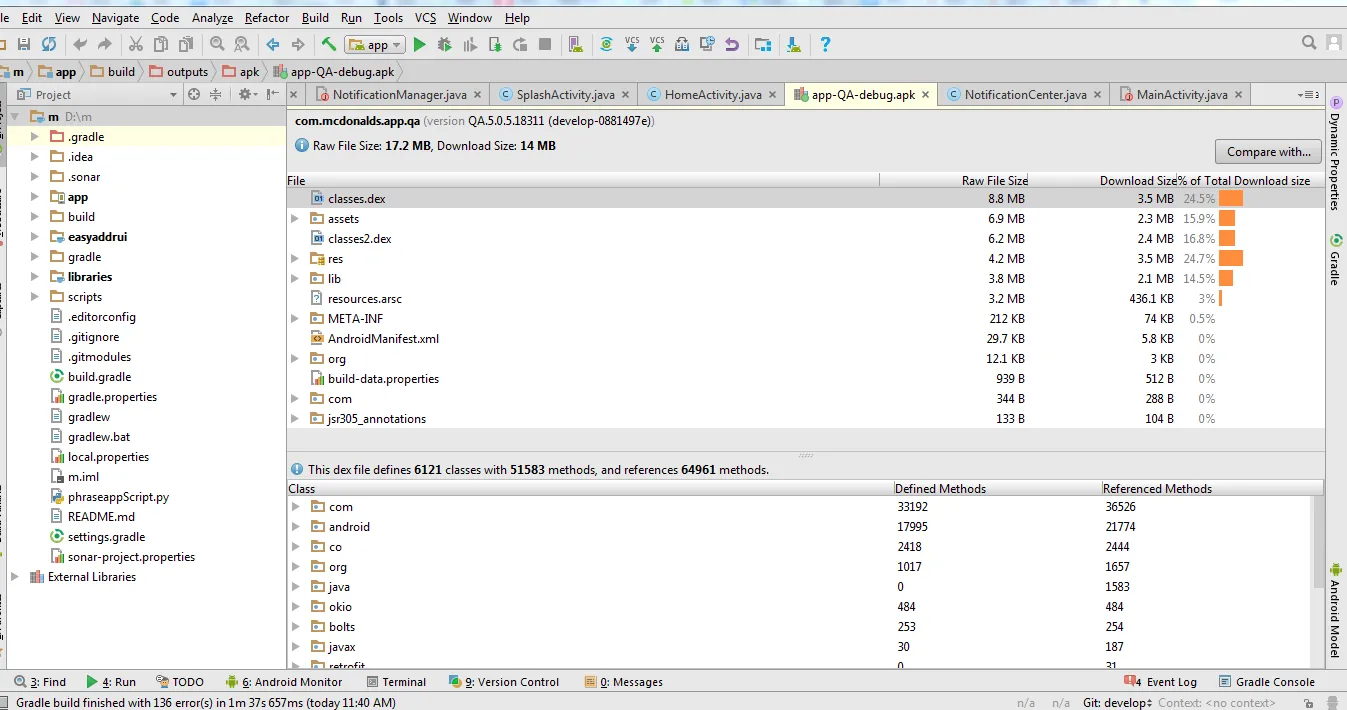Click the Redo arrow icon
This screenshot has height=710, width=1347.
(105, 44)
